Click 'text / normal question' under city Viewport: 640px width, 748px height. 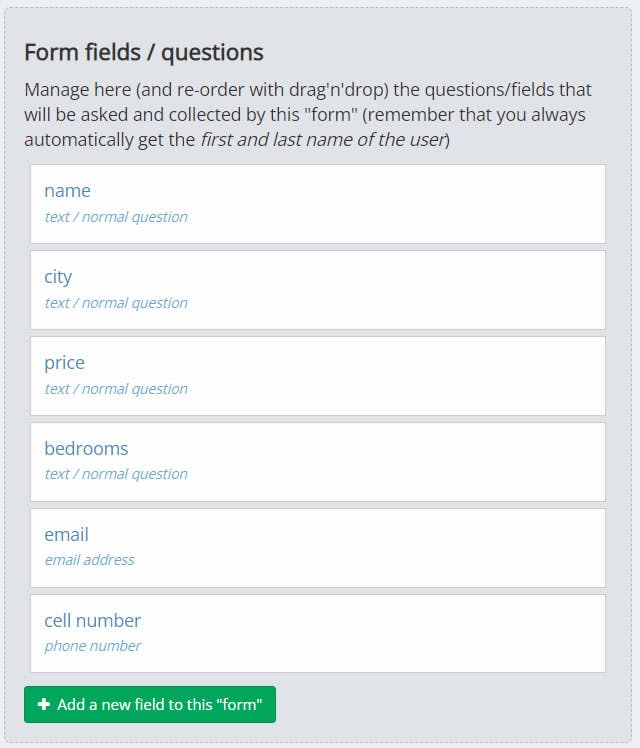click(x=116, y=303)
